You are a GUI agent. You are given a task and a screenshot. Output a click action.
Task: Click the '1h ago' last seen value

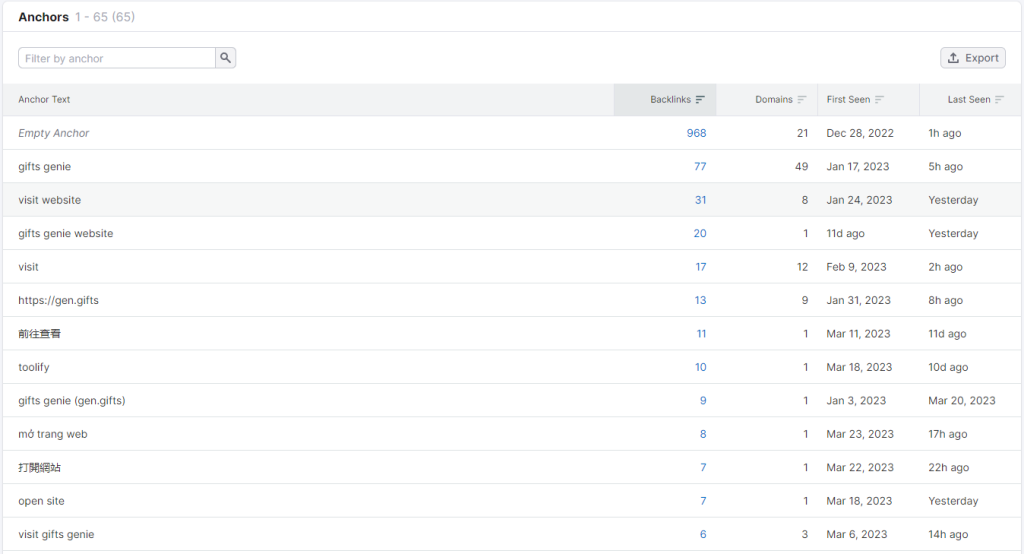click(x=944, y=133)
